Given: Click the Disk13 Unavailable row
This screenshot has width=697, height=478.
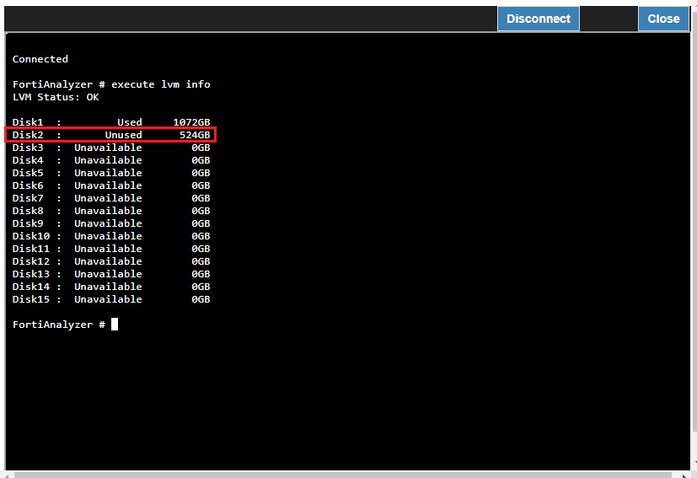Looking at the screenshot, I should coord(111,274).
